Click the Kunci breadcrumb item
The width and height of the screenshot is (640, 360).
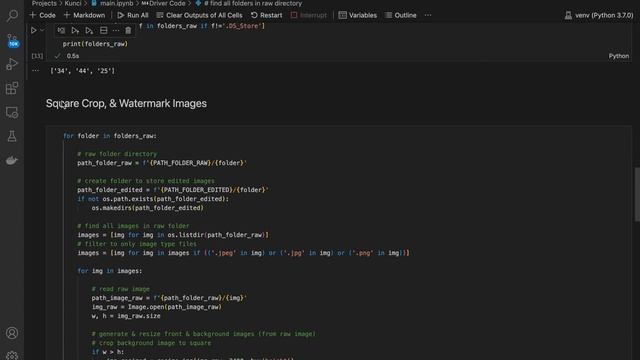click(x=73, y=3)
